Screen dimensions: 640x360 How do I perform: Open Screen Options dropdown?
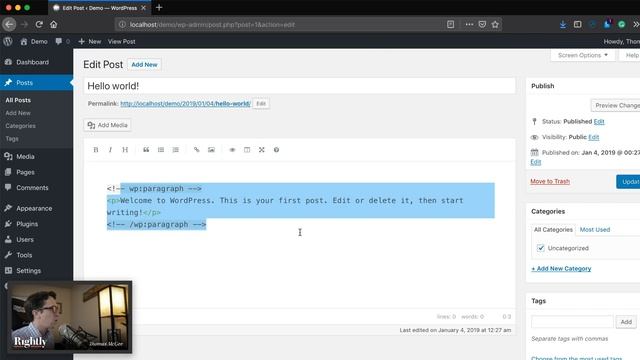[x=582, y=55]
